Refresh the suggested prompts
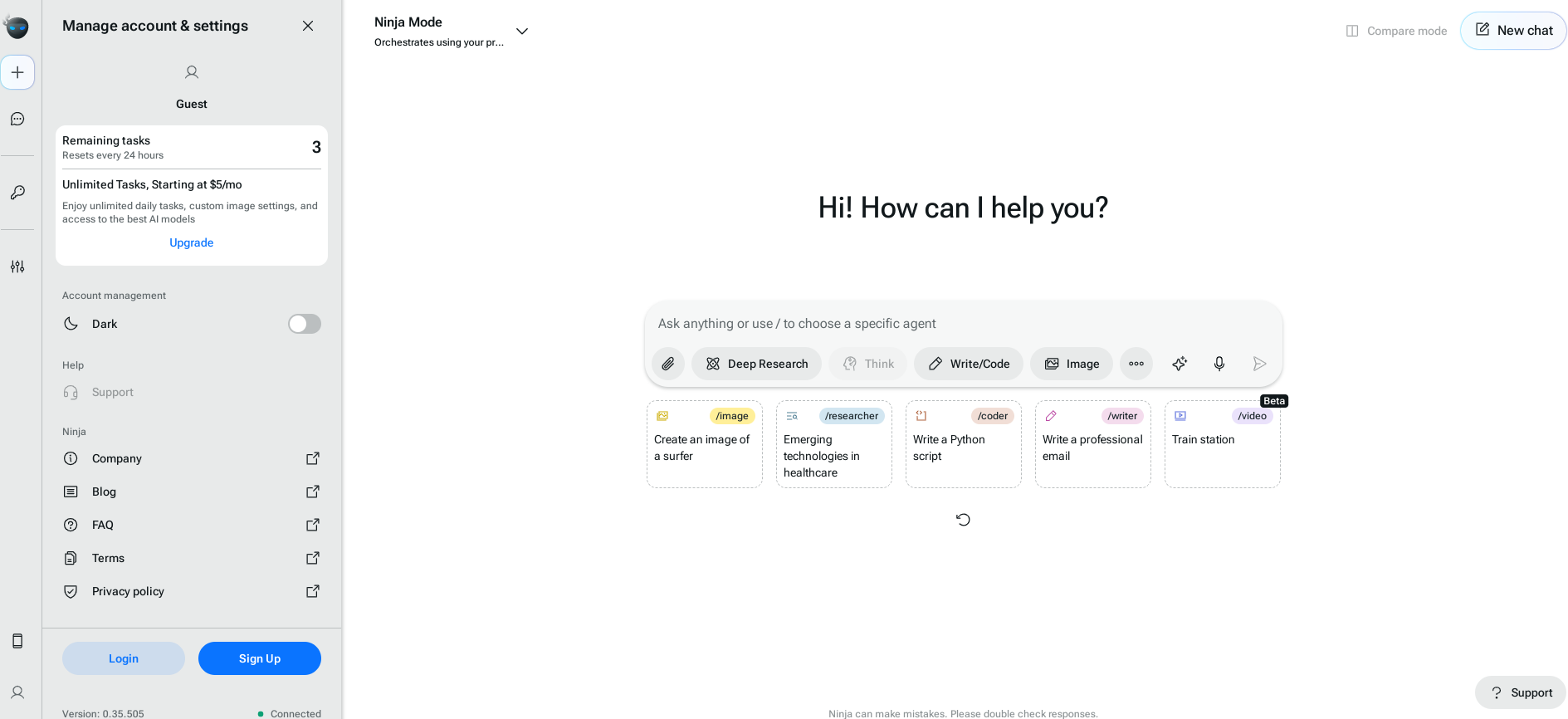1568x719 pixels. [x=963, y=520]
